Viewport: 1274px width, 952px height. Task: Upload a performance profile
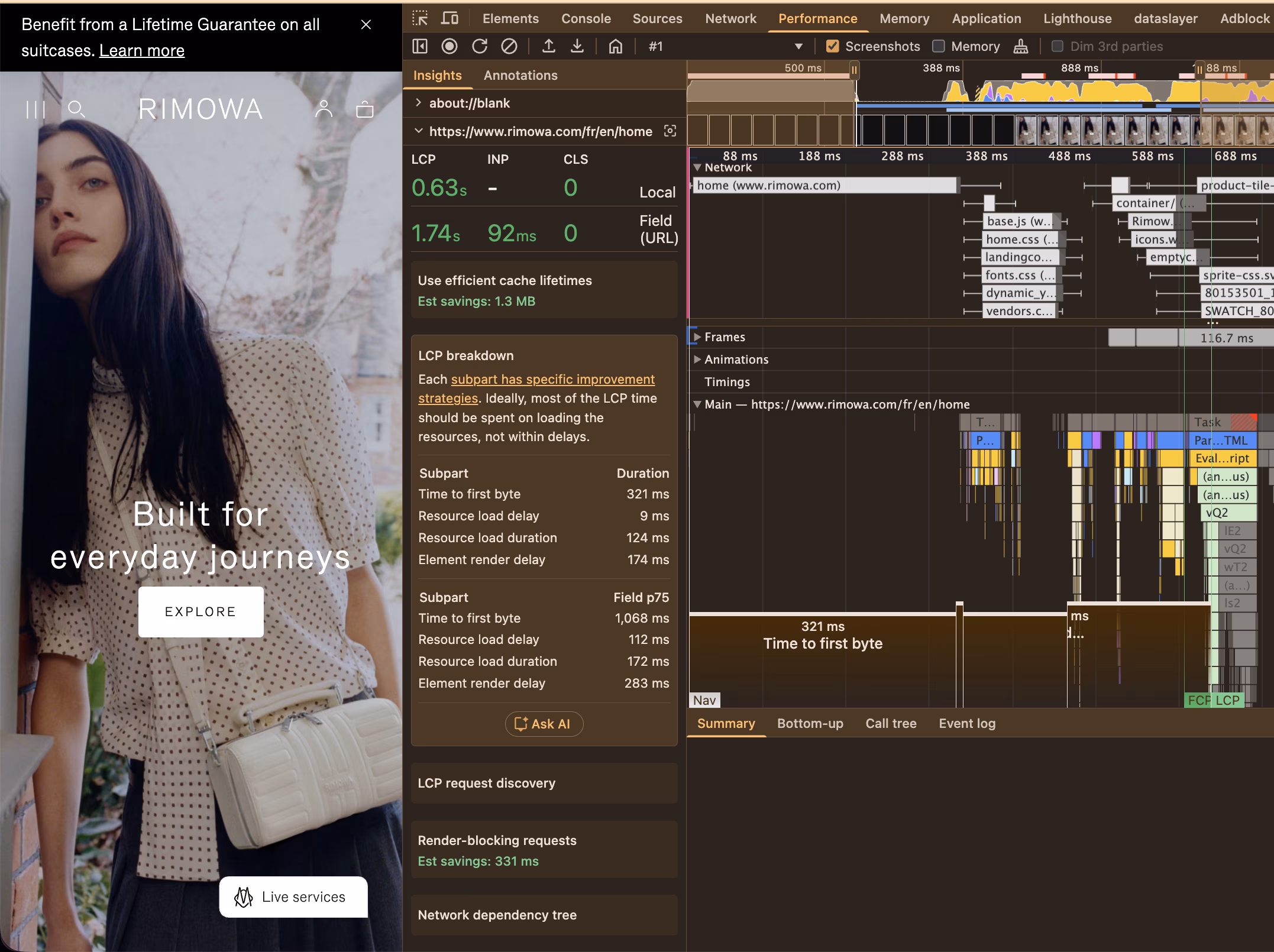549,46
